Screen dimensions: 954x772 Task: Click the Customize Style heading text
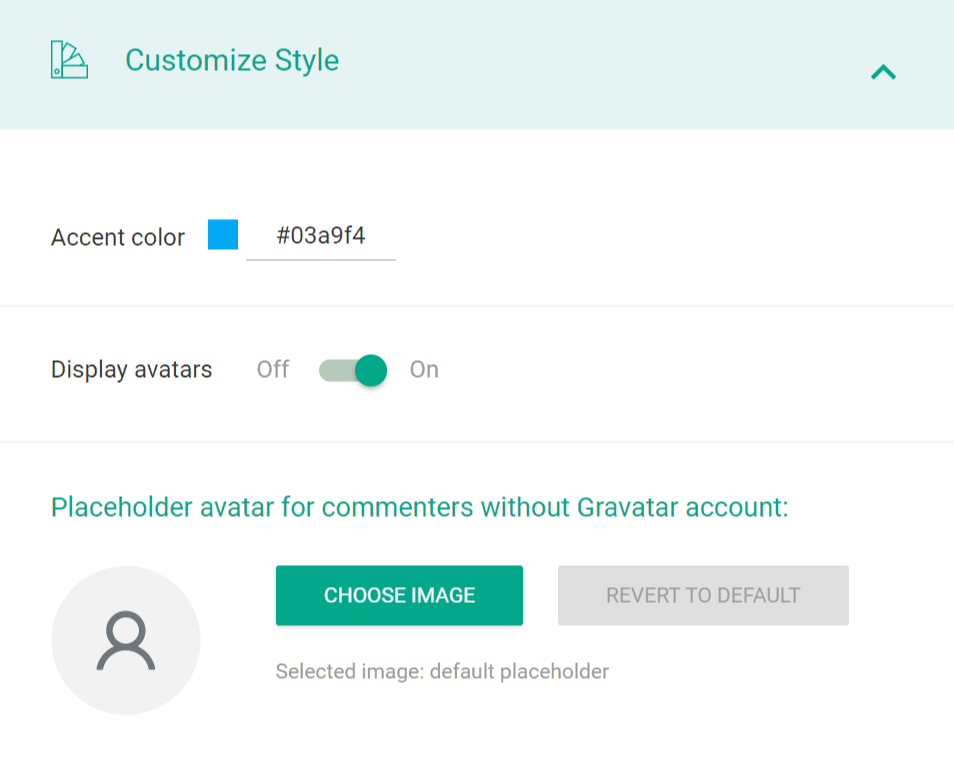click(x=232, y=60)
